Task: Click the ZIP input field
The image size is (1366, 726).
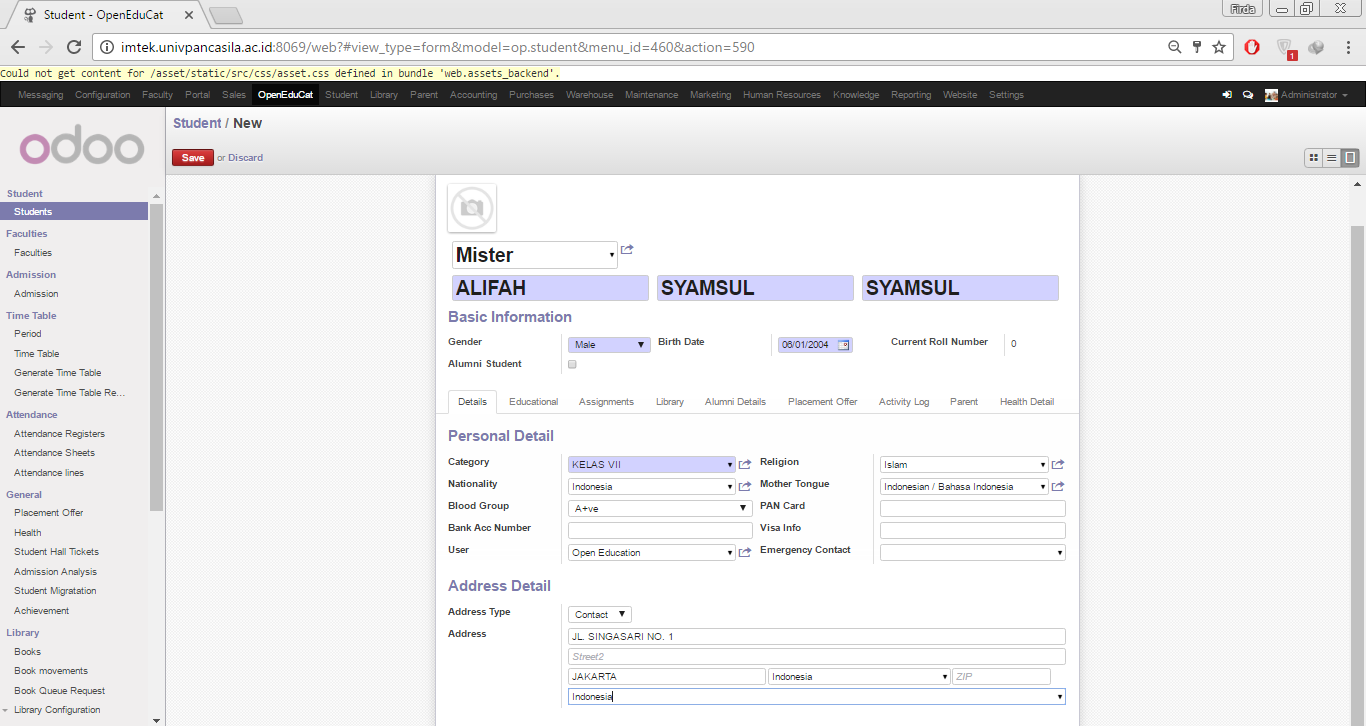Action: click(x=1001, y=677)
